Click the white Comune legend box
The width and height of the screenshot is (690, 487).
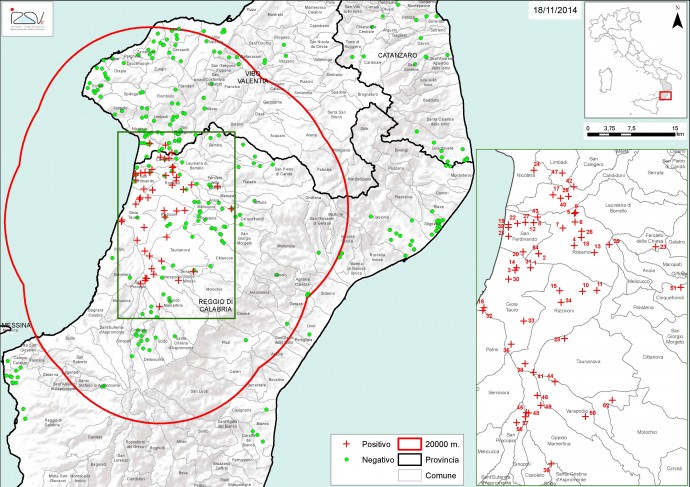pos(411,475)
